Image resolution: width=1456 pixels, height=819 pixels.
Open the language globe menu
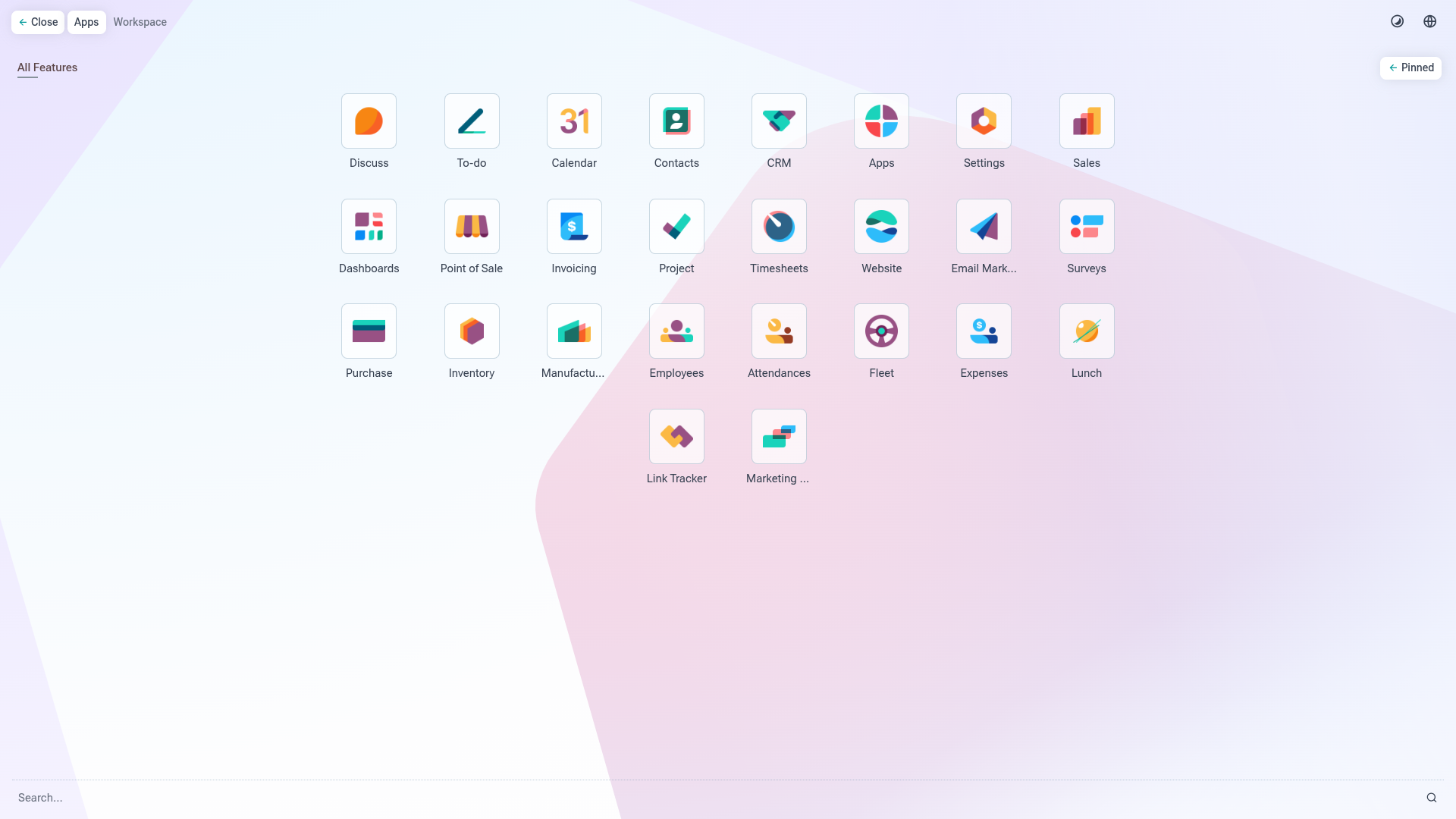point(1429,21)
